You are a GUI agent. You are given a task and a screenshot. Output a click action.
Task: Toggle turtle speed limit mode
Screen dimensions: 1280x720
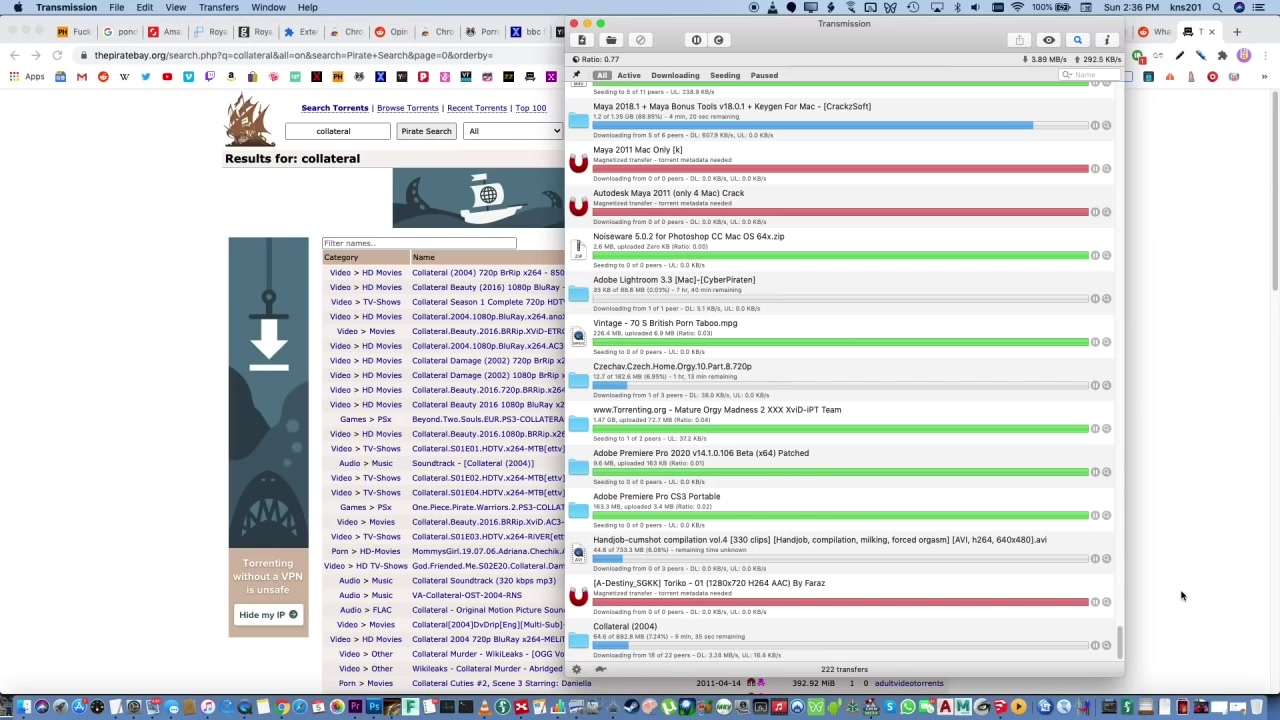coord(600,669)
